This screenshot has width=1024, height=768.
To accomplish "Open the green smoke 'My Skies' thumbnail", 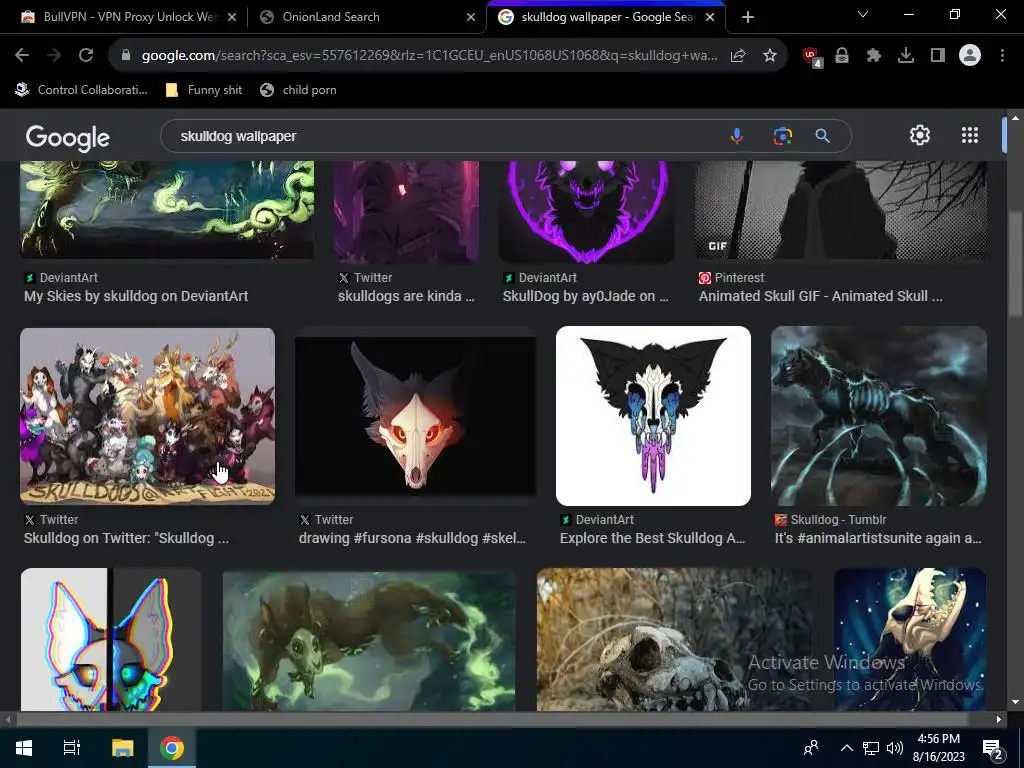I will [167, 210].
